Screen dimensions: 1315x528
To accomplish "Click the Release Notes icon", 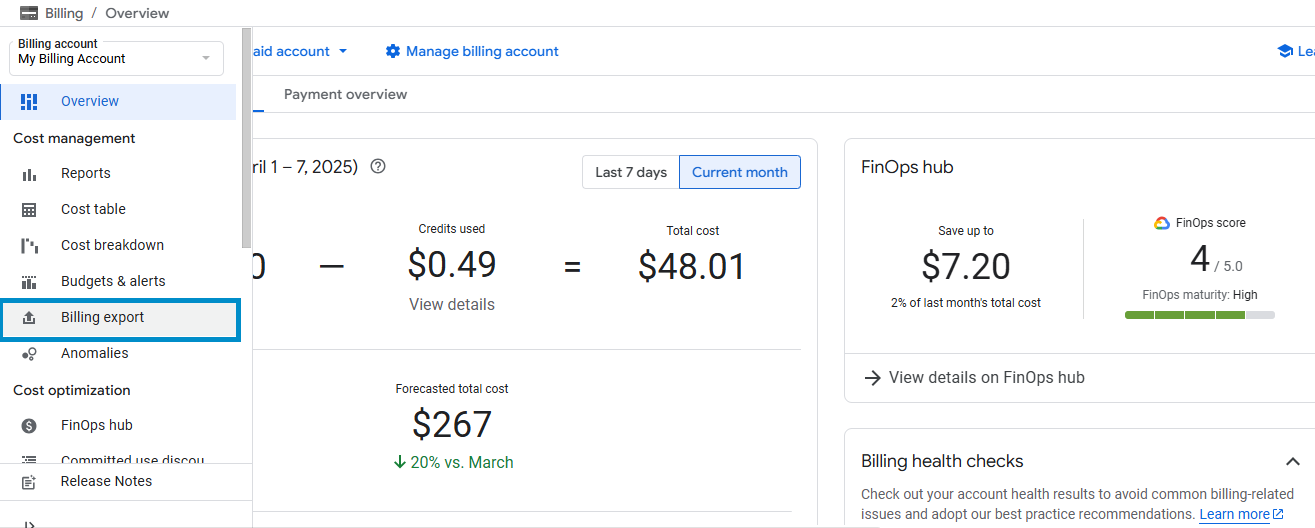I will [29, 482].
